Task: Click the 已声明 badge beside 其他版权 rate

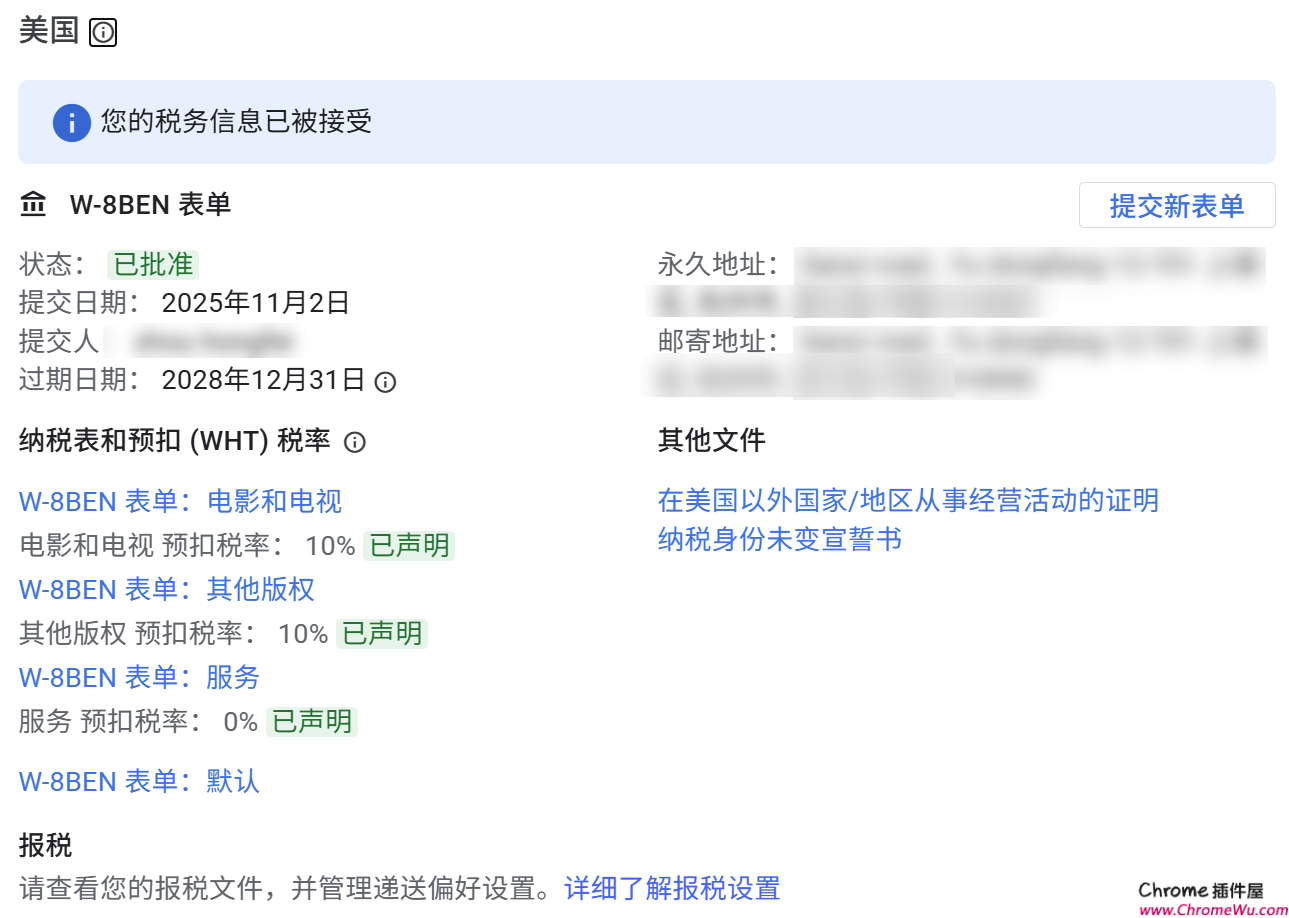Action: point(381,633)
